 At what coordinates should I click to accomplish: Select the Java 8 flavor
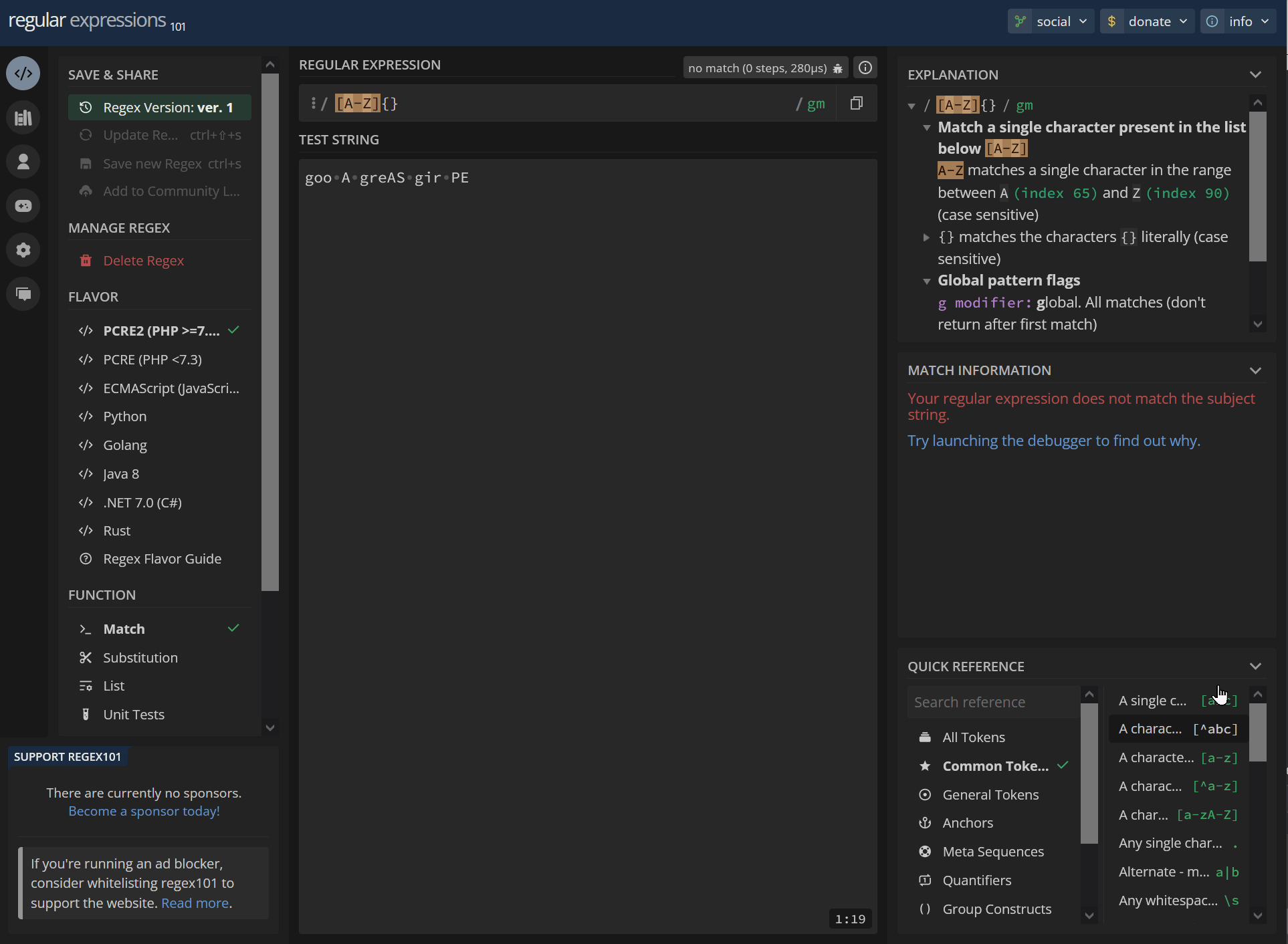click(159, 474)
